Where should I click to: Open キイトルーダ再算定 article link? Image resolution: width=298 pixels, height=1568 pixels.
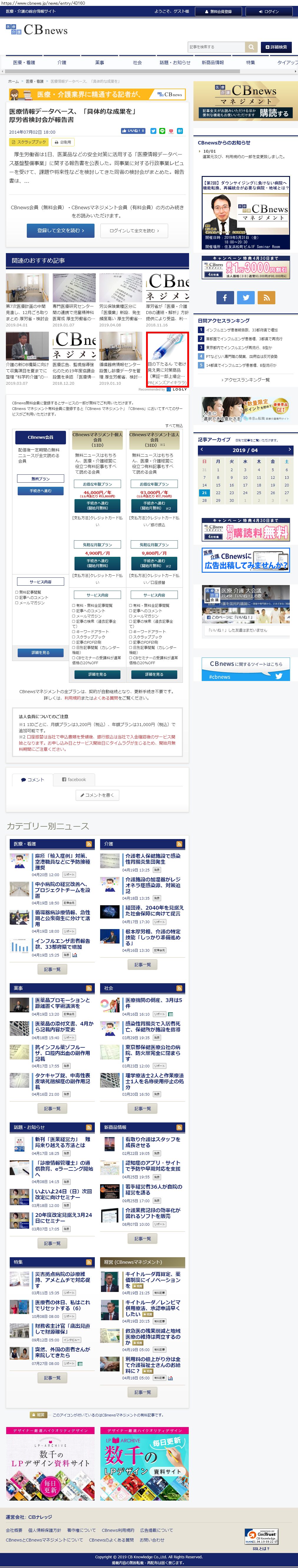click(153, 1280)
